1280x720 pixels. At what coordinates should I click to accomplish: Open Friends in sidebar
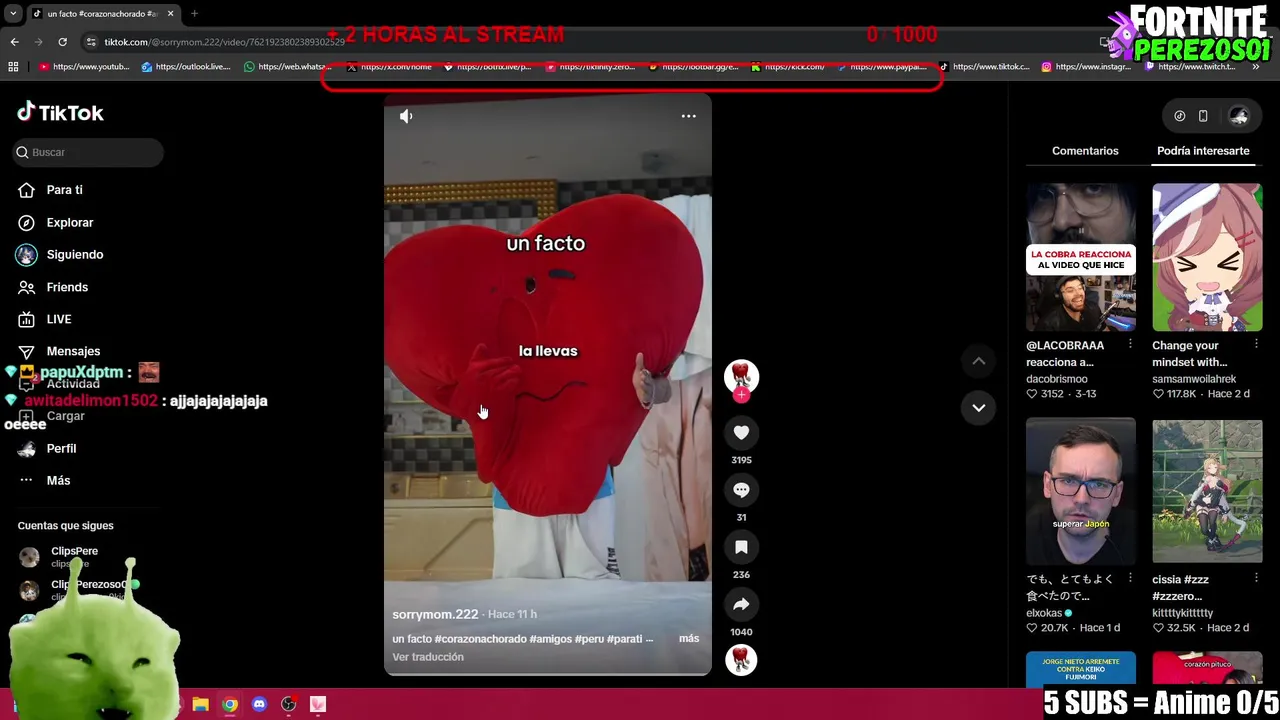tap(67, 287)
